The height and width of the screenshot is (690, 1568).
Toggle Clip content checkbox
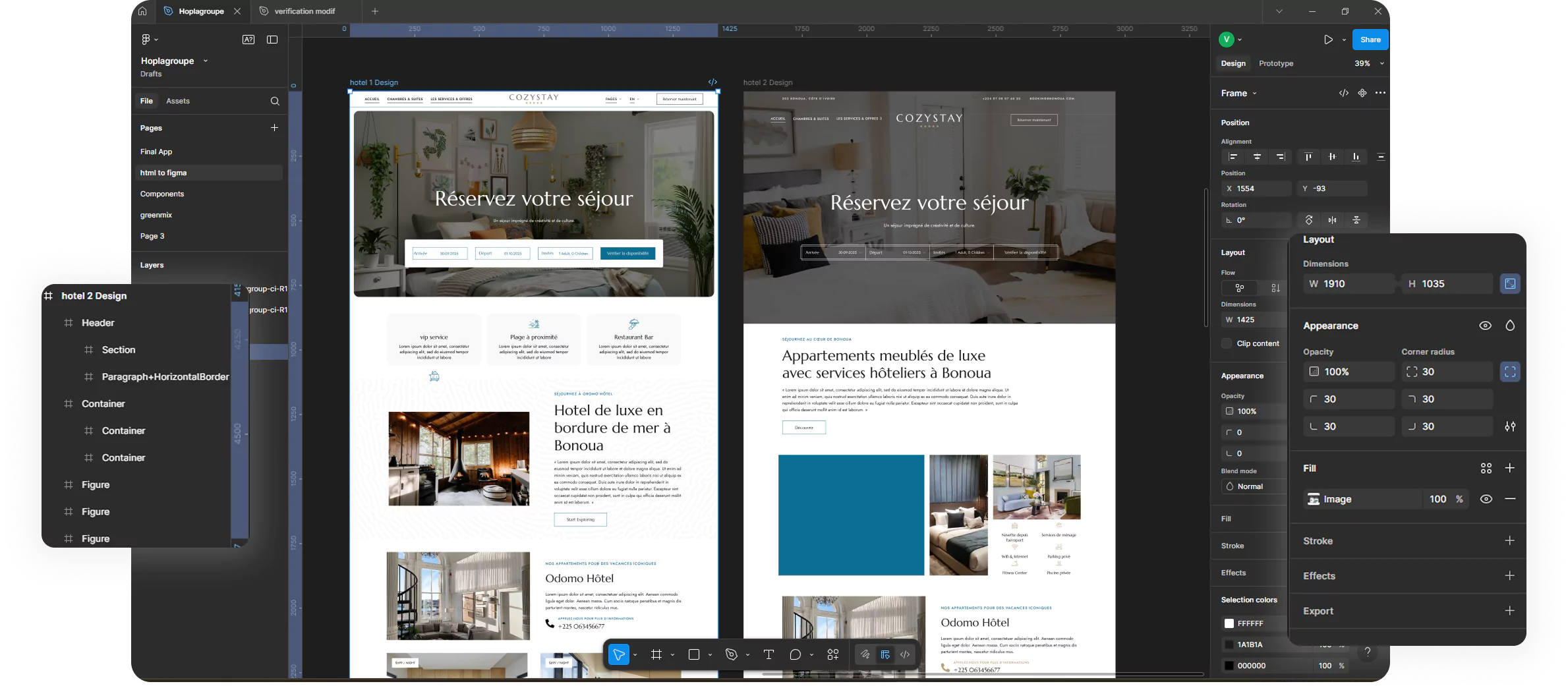pyautogui.click(x=1227, y=343)
